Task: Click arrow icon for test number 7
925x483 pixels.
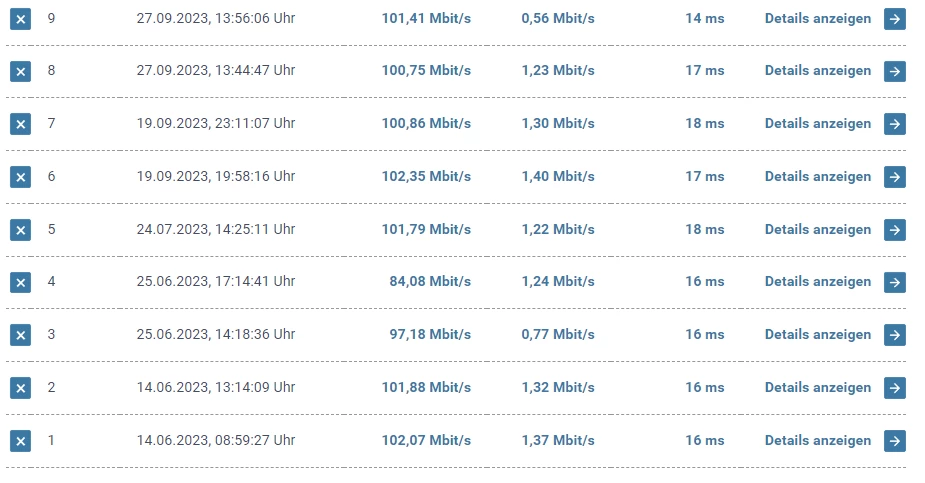Action: [x=895, y=124]
